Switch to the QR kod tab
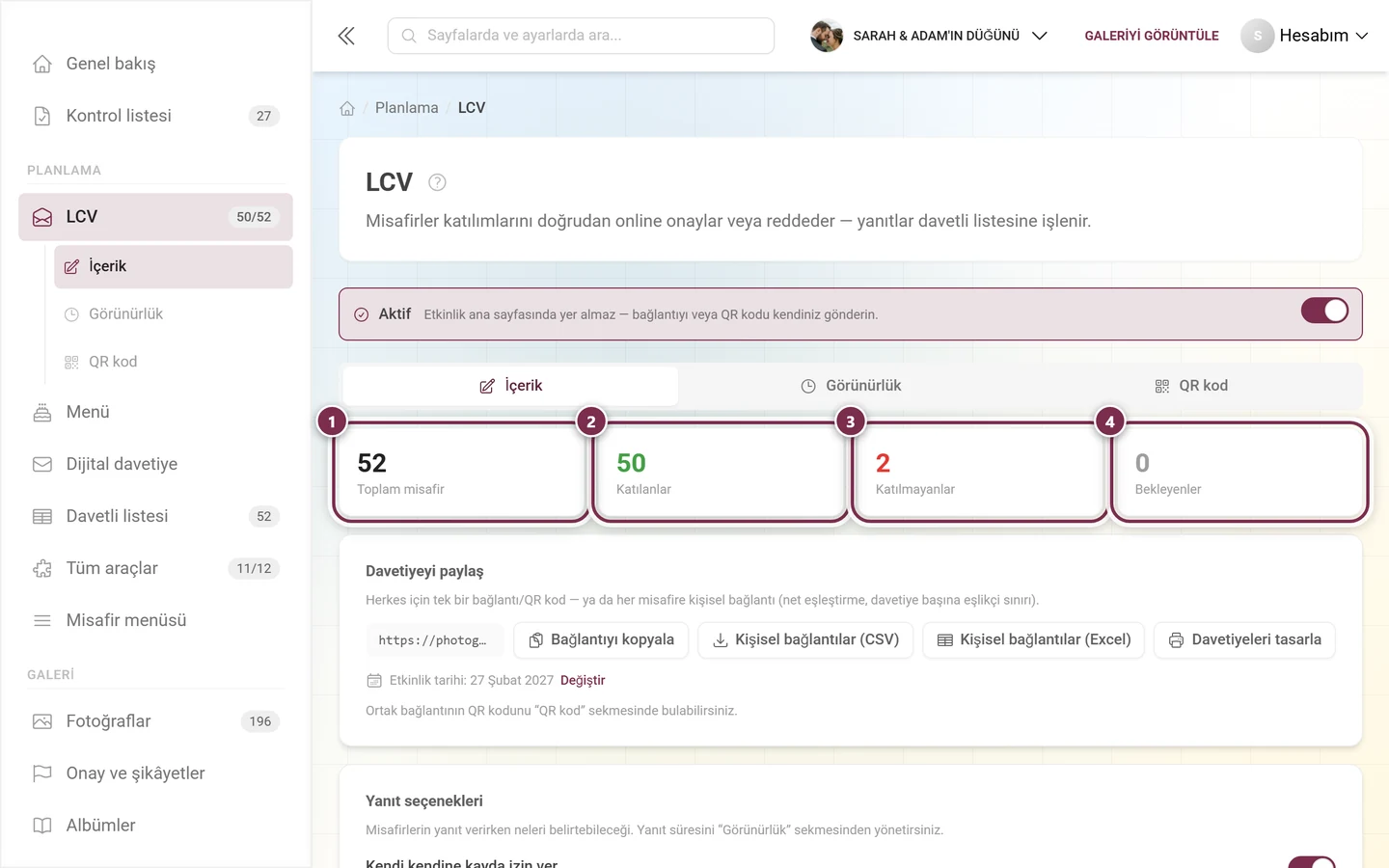 1191,386
